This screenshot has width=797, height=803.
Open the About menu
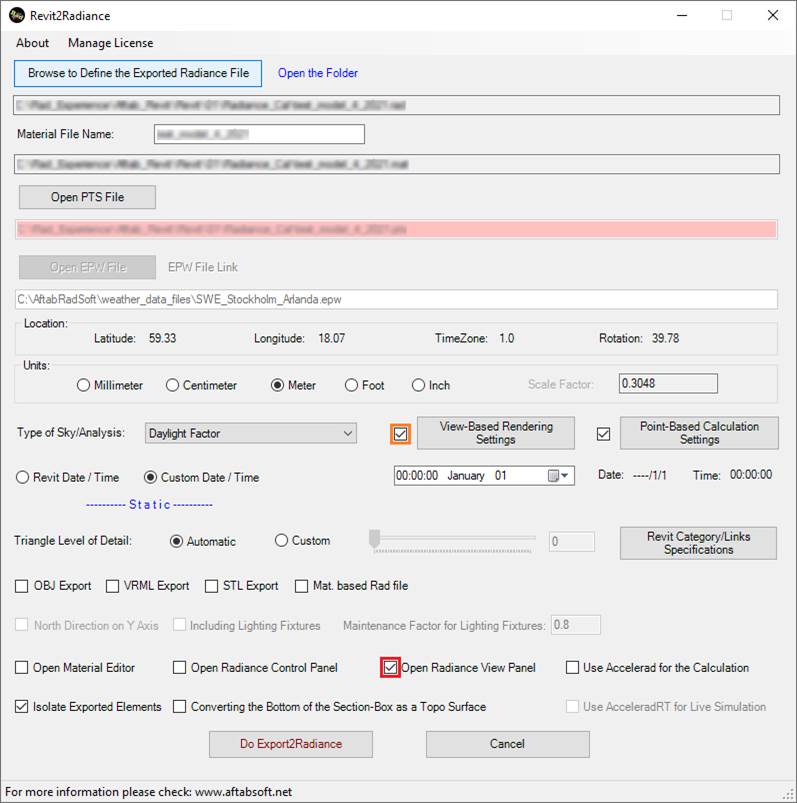32,43
